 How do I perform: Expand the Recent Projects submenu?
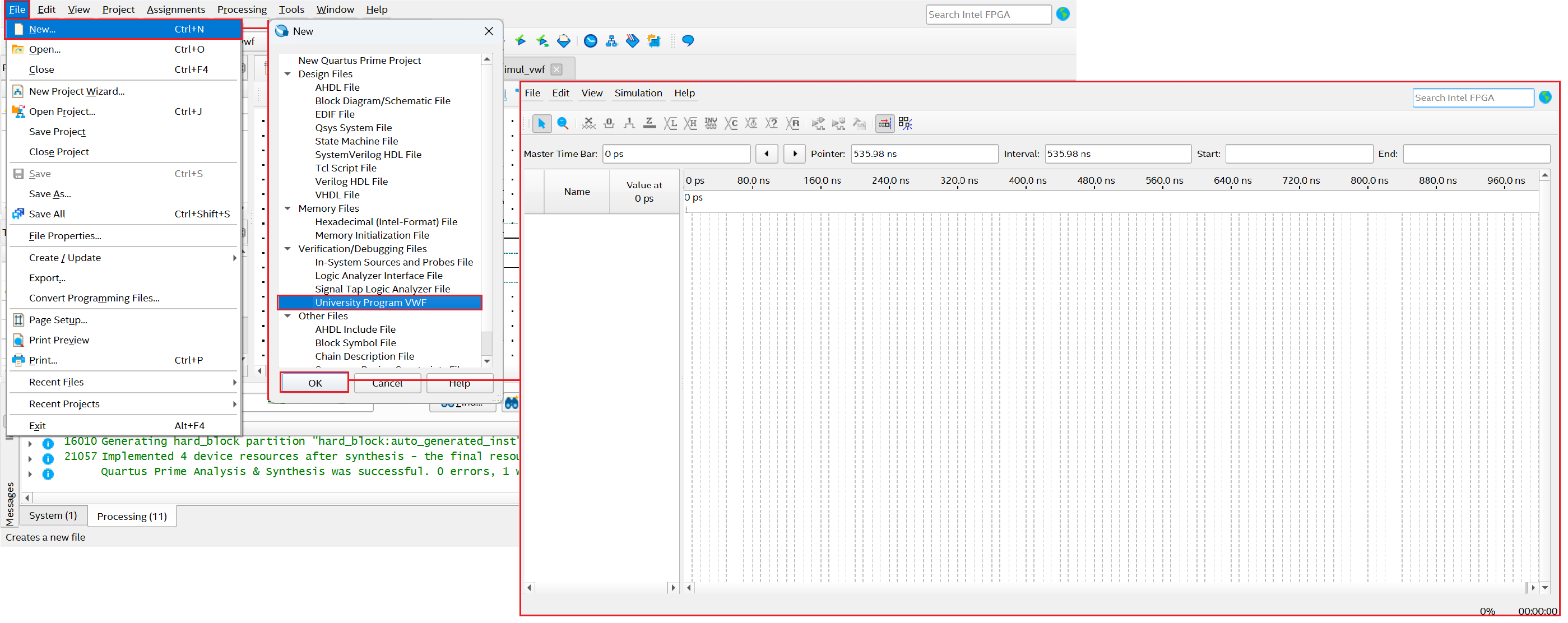(x=234, y=404)
